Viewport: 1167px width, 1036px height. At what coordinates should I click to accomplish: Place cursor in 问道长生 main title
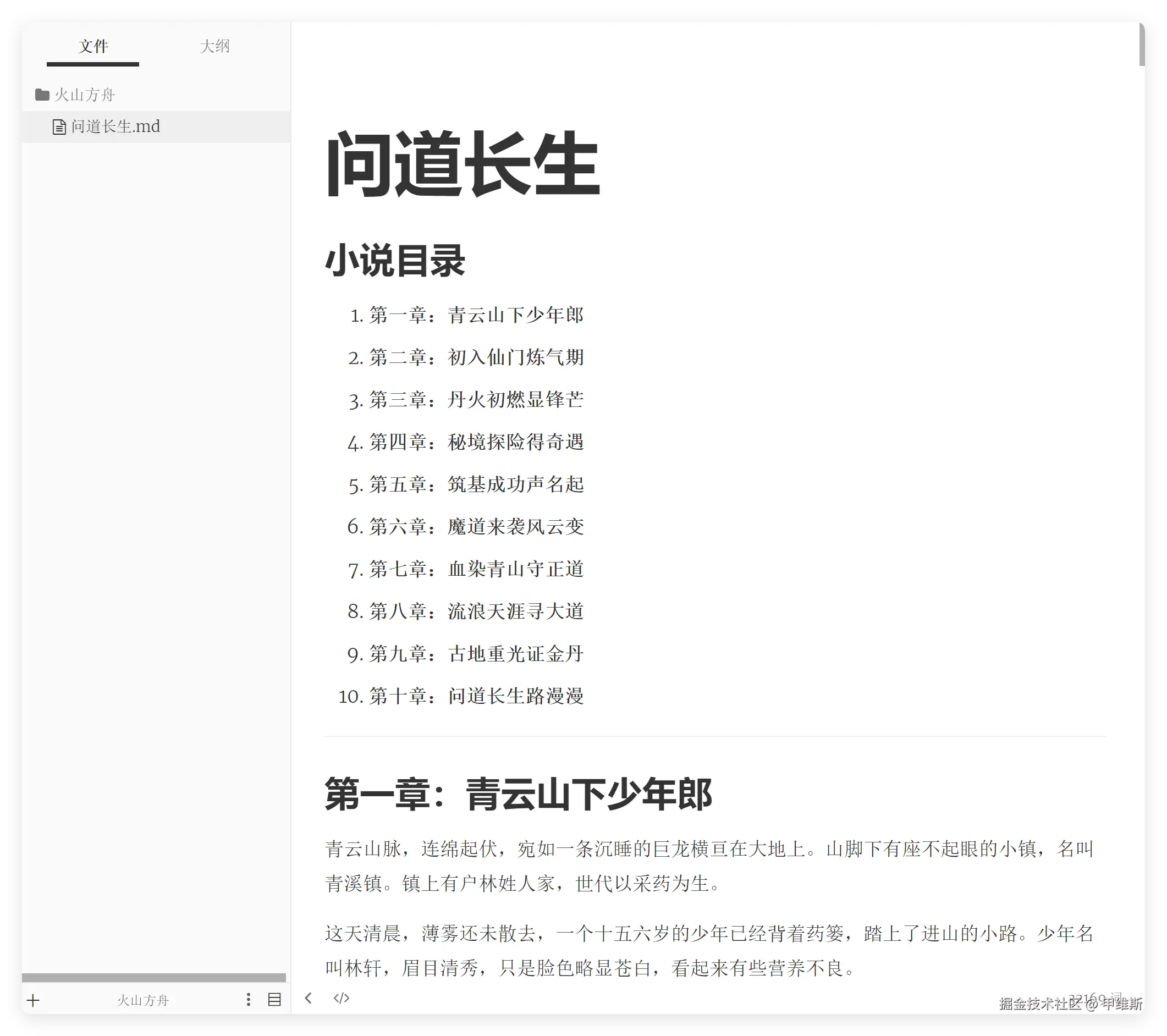point(463,164)
